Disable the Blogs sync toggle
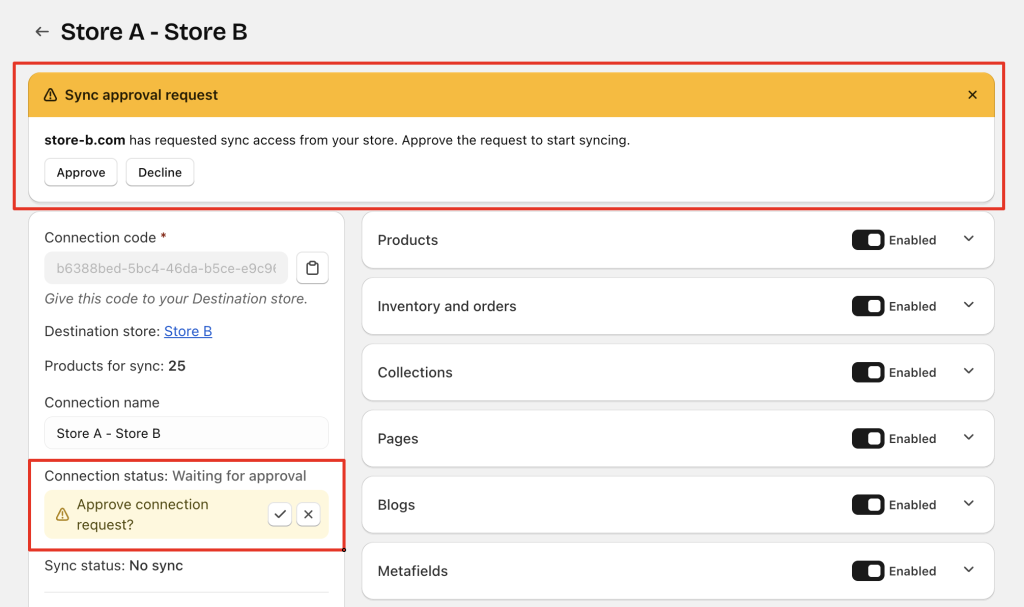The image size is (1024, 607). tap(867, 505)
